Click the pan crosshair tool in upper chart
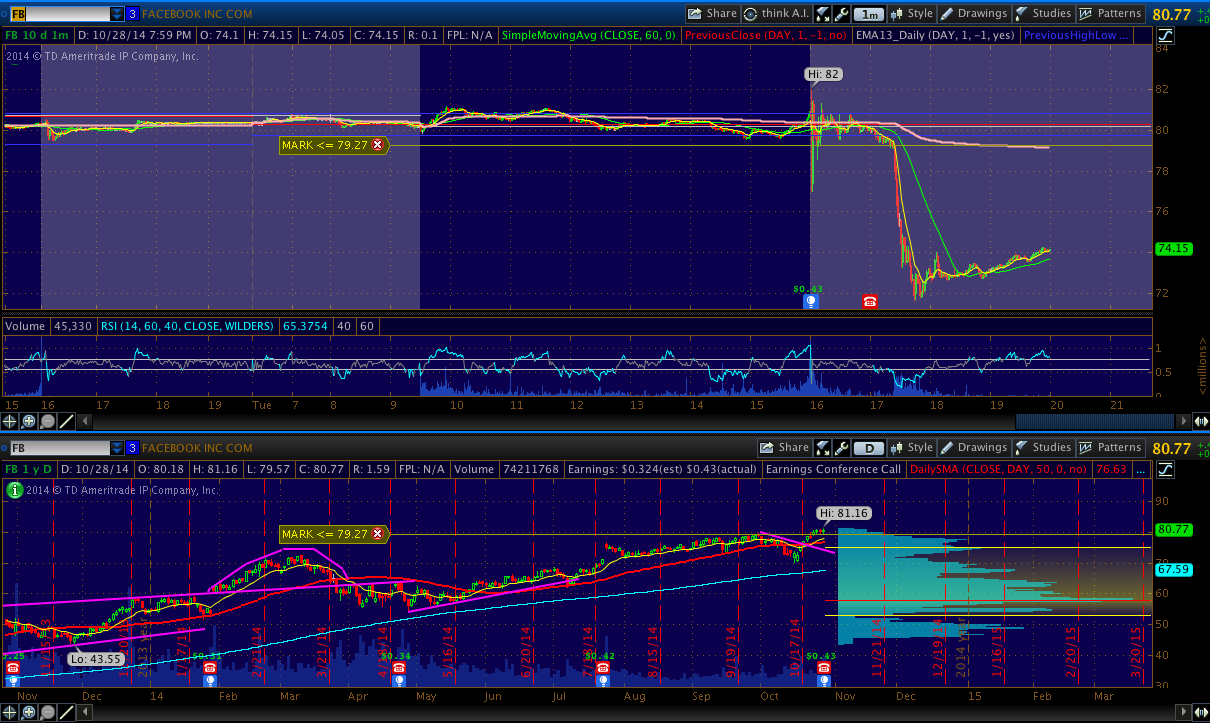The width and height of the screenshot is (1210, 723). tap(11, 422)
